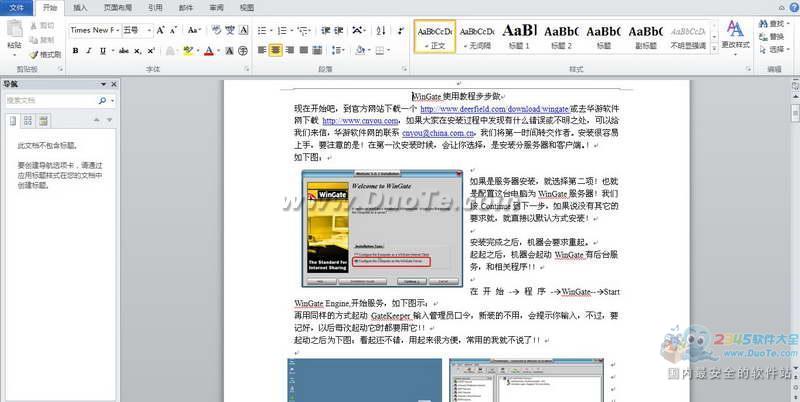Apply the Subtitle (副标题) style
Viewport: 800px width, 402px height.
tap(646, 36)
